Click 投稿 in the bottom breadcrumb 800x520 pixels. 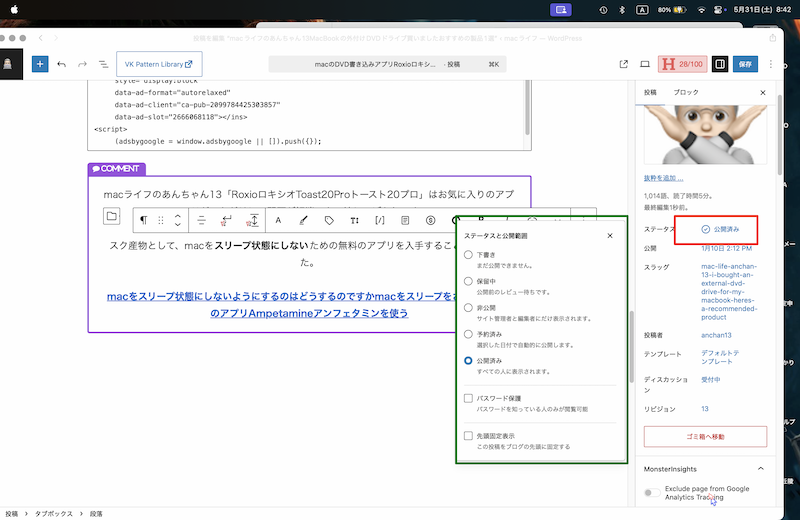[11, 513]
